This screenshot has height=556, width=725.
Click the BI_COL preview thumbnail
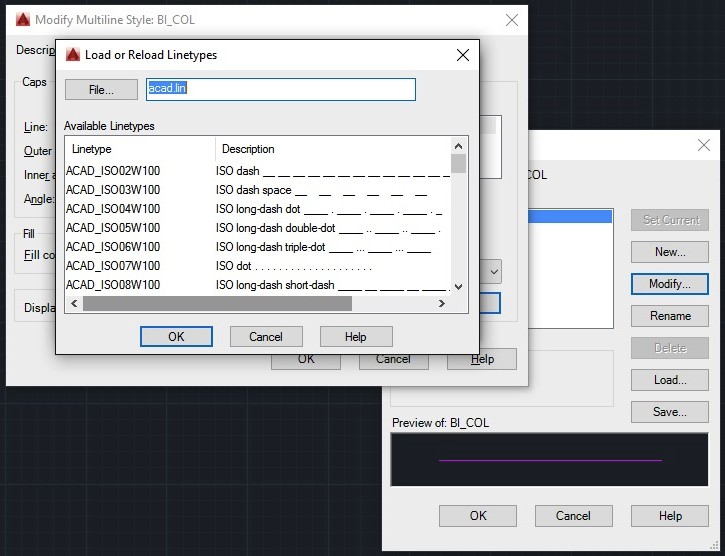point(549,459)
